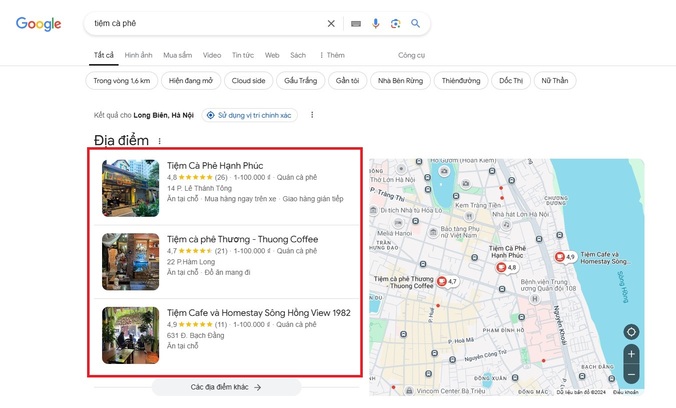This screenshot has width=676, height=408.
Task: Open the 'Sách' tab
Action: point(298,55)
